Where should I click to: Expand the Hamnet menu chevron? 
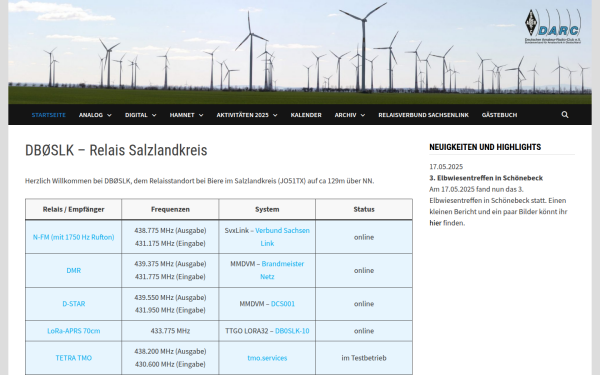pyautogui.click(x=201, y=115)
